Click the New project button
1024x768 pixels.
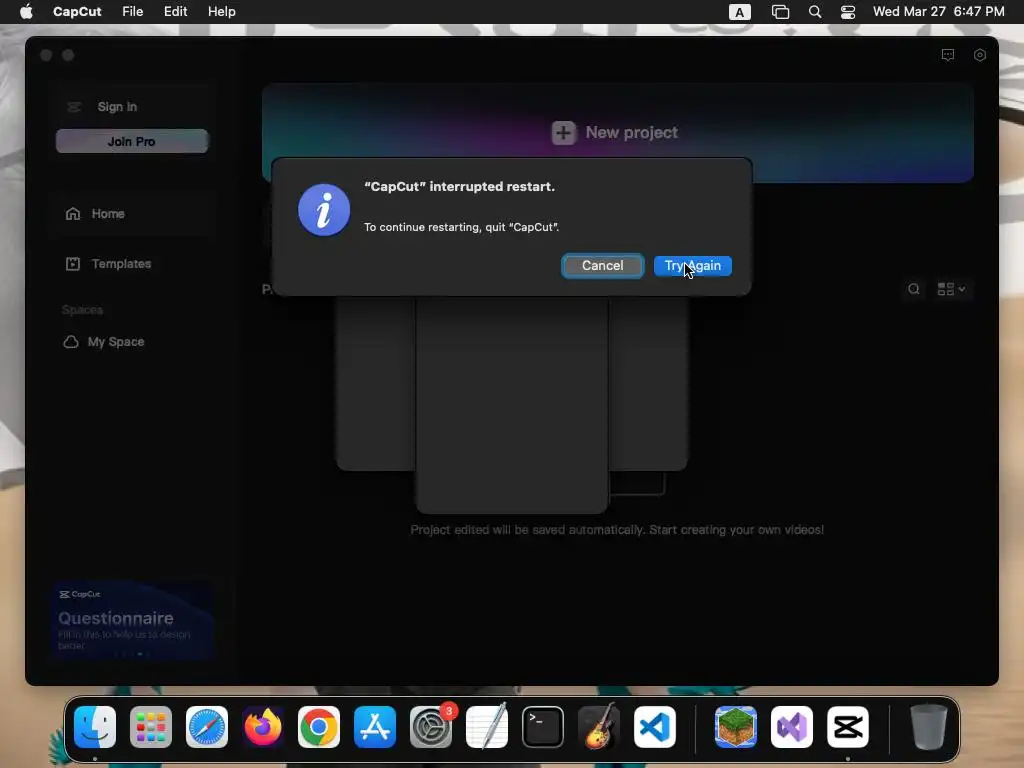pyautogui.click(x=617, y=133)
